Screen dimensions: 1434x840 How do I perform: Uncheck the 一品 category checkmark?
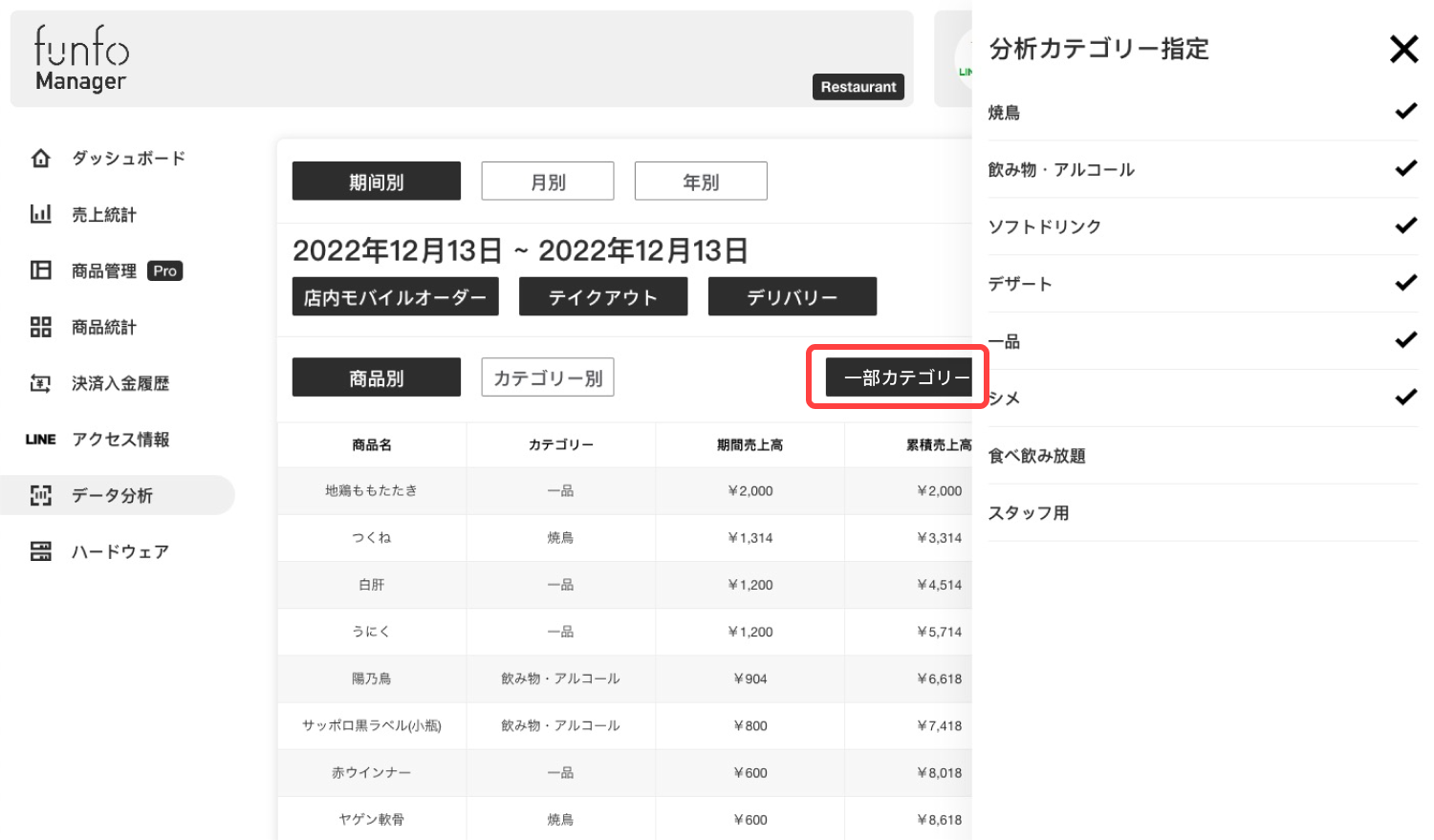[x=1405, y=341]
